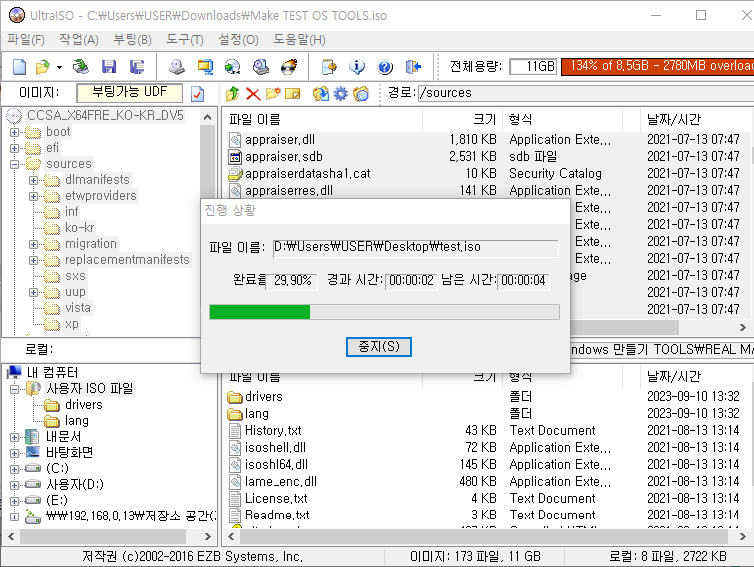
Task: Open the 설정(O) menu
Action: tap(239, 39)
